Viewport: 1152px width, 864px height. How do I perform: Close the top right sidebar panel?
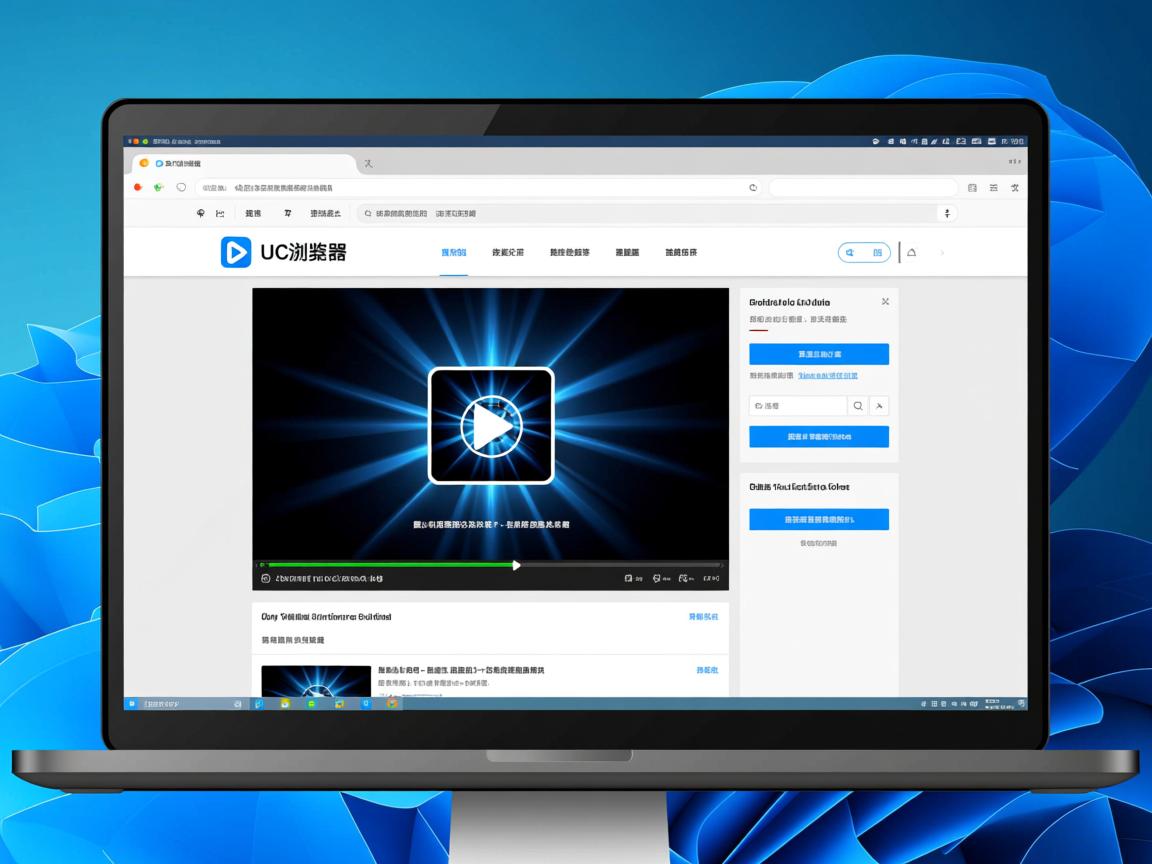click(x=885, y=301)
